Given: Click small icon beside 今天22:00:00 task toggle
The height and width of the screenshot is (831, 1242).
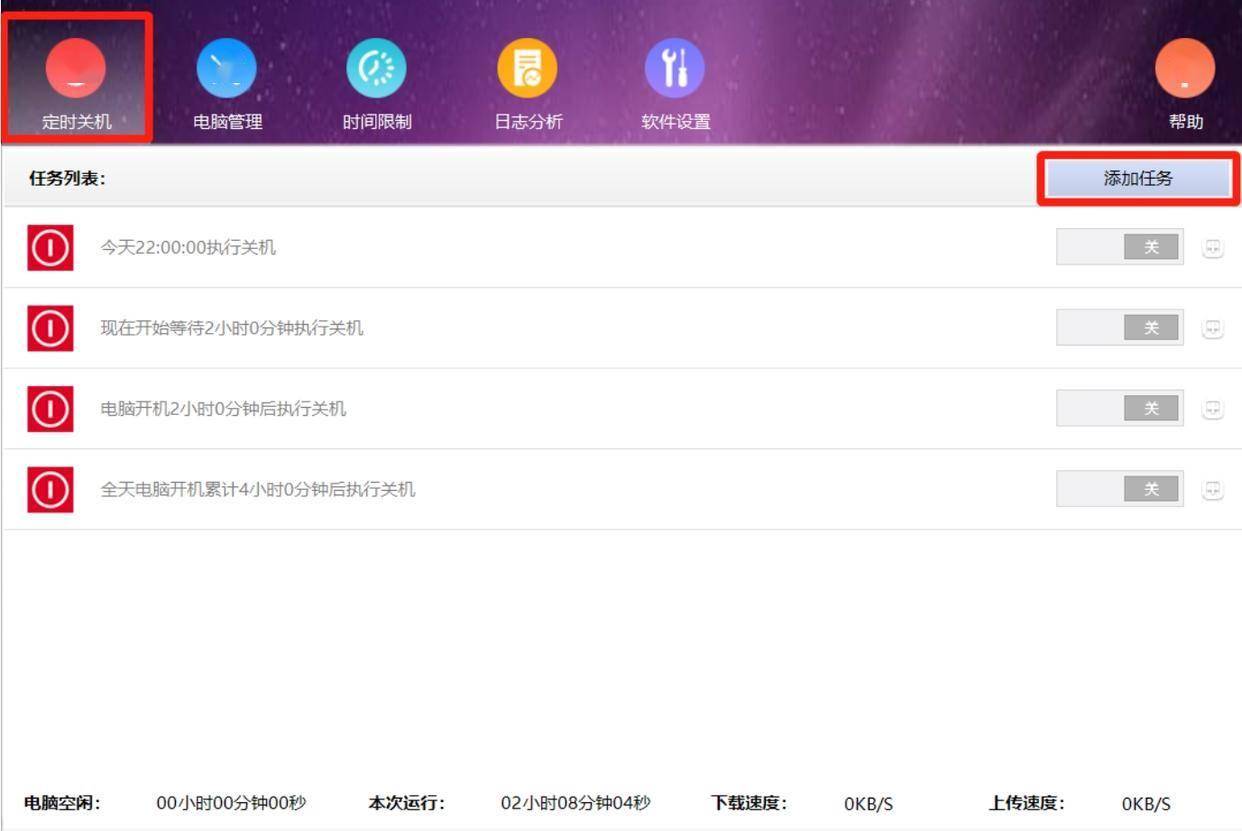Looking at the screenshot, I should [x=1212, y=248].
